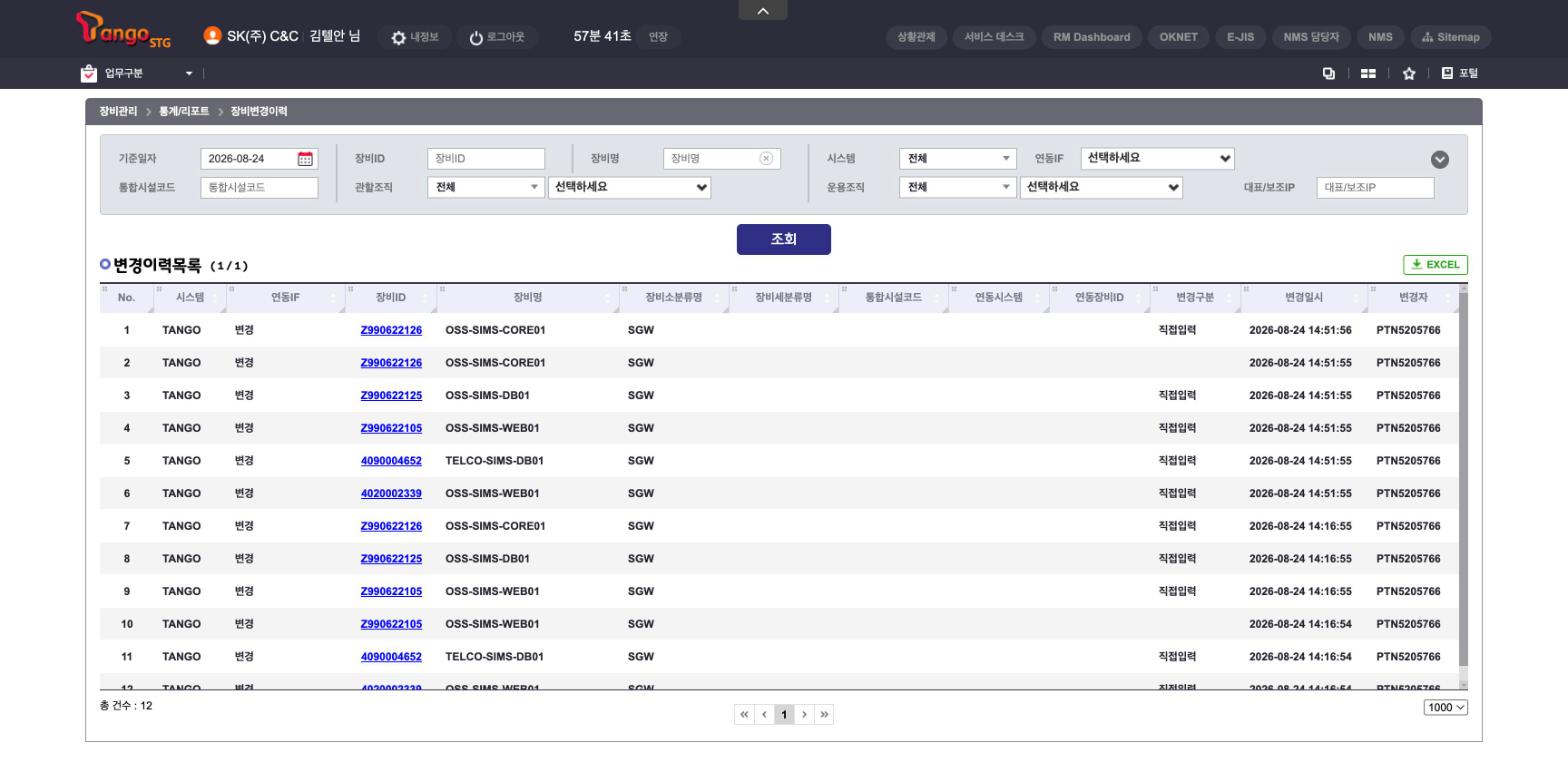Screen dimensions: 1568x772
Task: Open the RM Dashboard menu
Action: 1092,37
